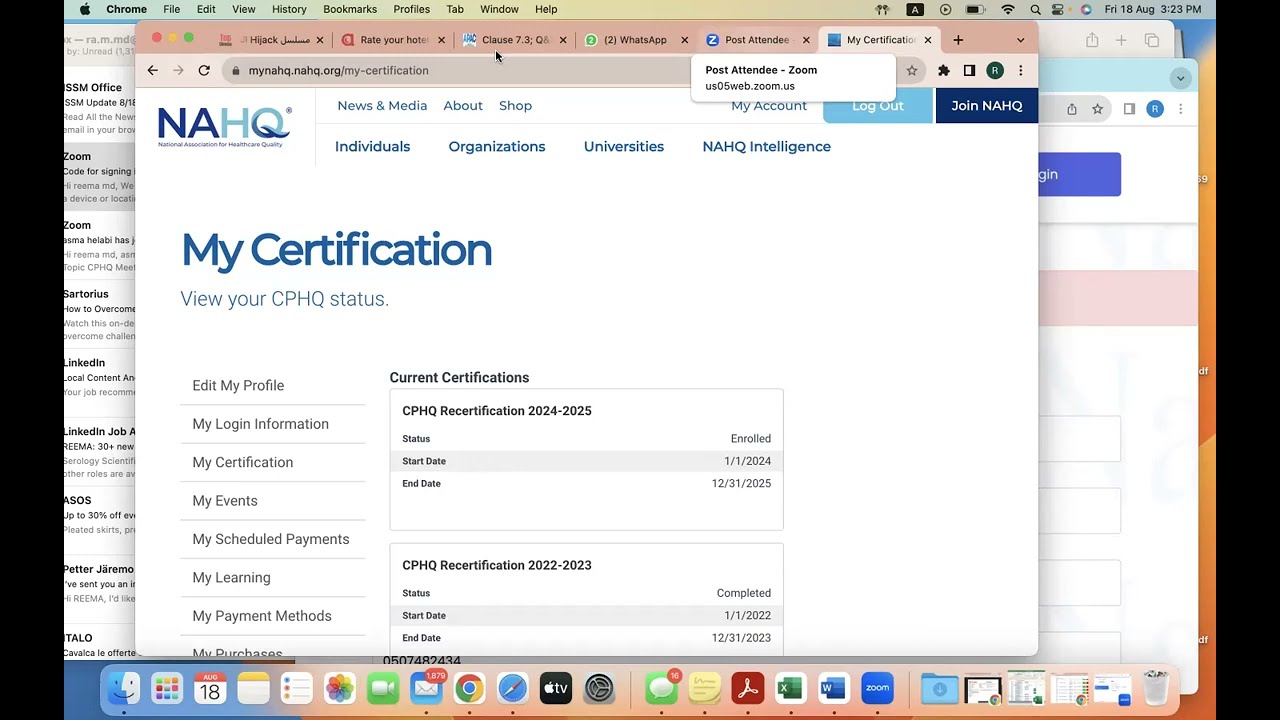Go to My Scheduled Payments
1280x720 pixels.
[x=271, y=539]
